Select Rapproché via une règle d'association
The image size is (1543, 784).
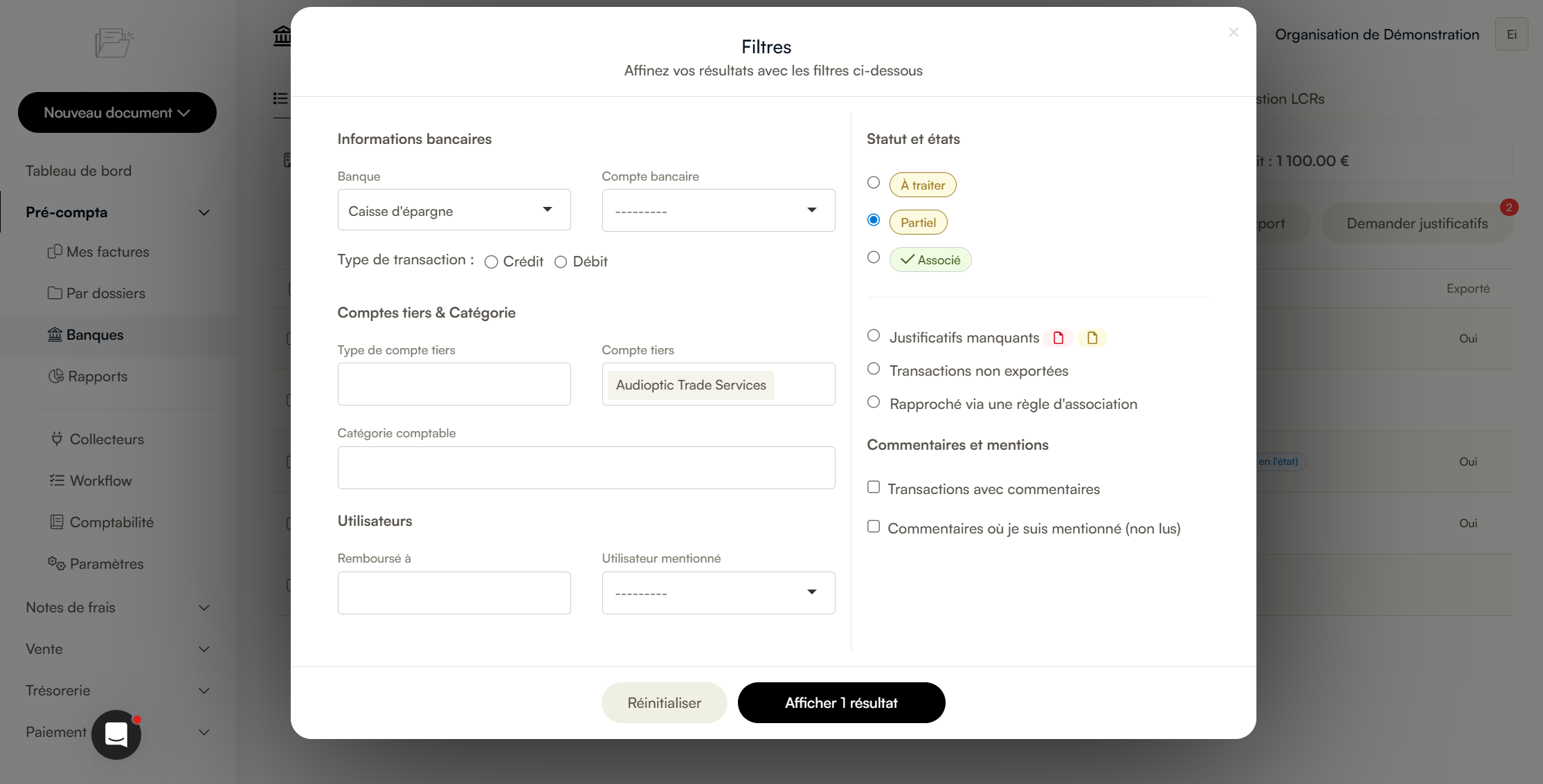click(x=874, y=402)
